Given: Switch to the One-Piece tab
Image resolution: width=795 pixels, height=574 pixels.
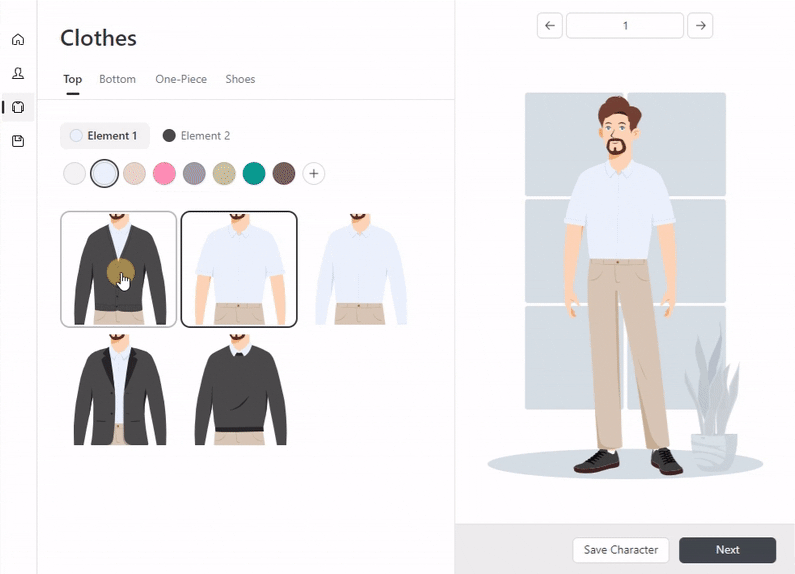Looking at the screenshot, I should 181,79.
